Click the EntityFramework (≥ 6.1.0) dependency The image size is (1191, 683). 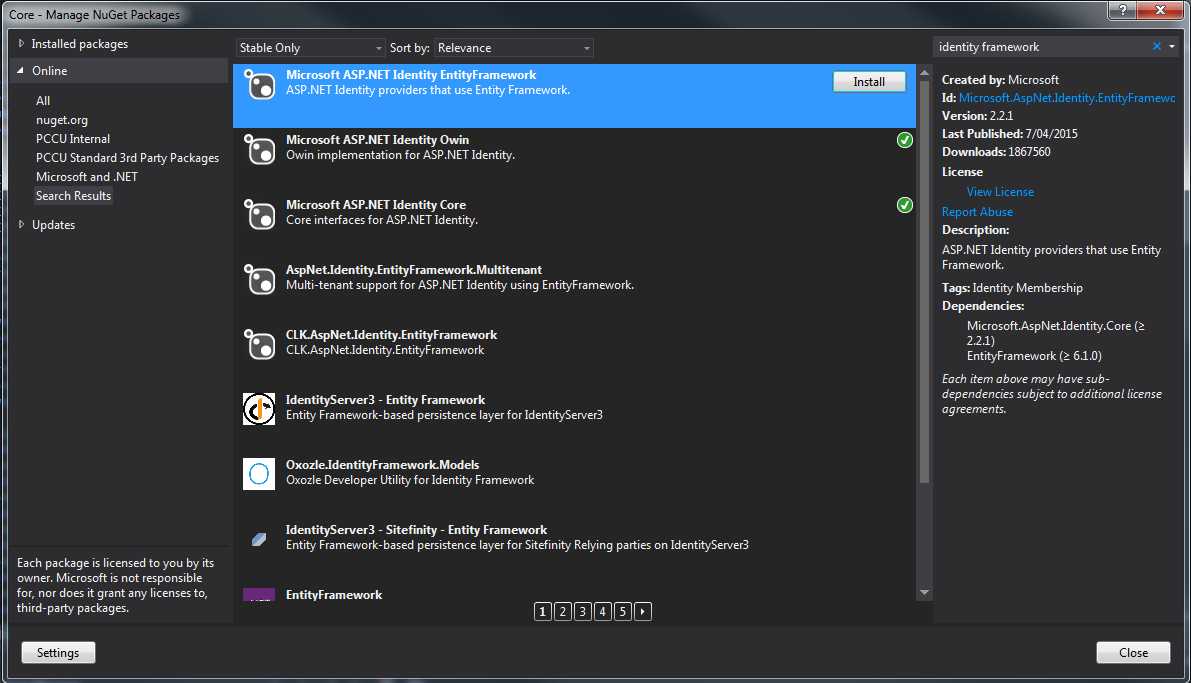pyautogui.click(x=1034, y=356)
